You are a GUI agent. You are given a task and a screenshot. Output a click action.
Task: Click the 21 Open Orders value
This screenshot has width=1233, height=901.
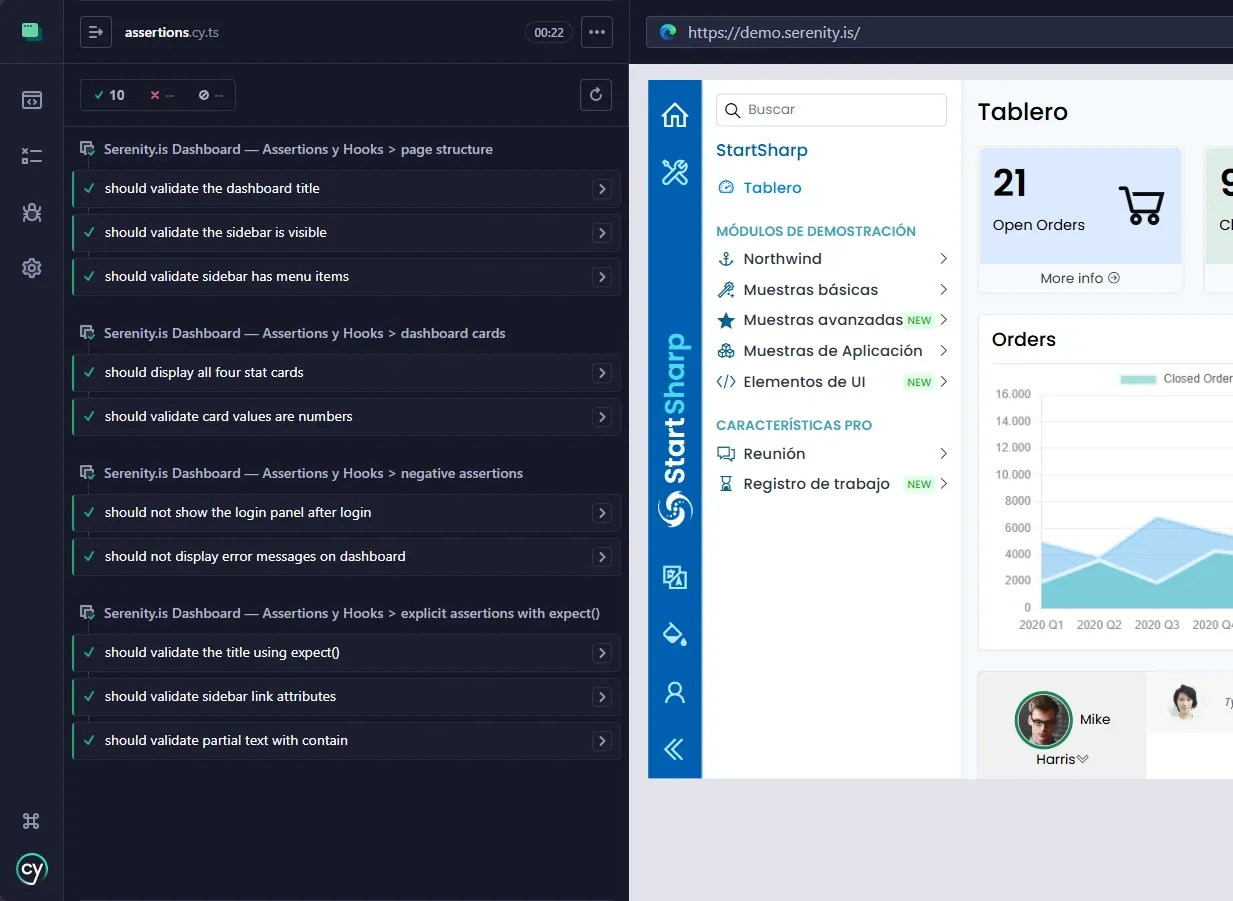click(x=1010, y=183)
